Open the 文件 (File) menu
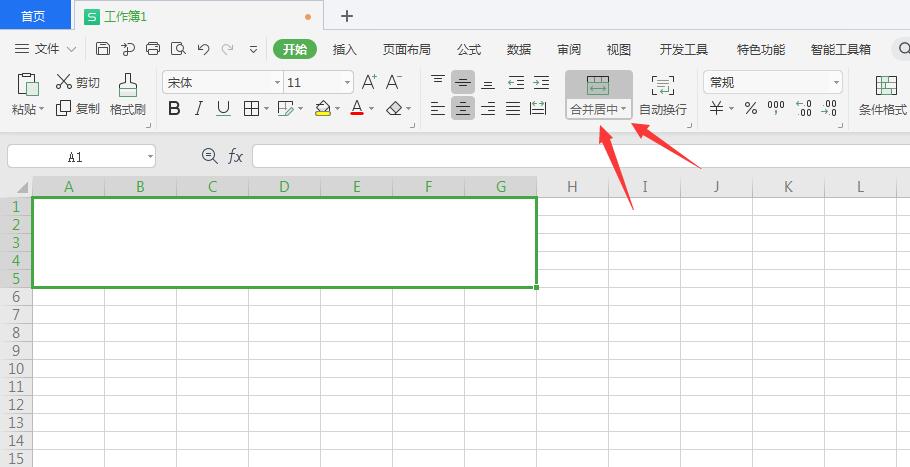Image resolution: width=910 pixels, height=467 pixels. tap(45, 49)
